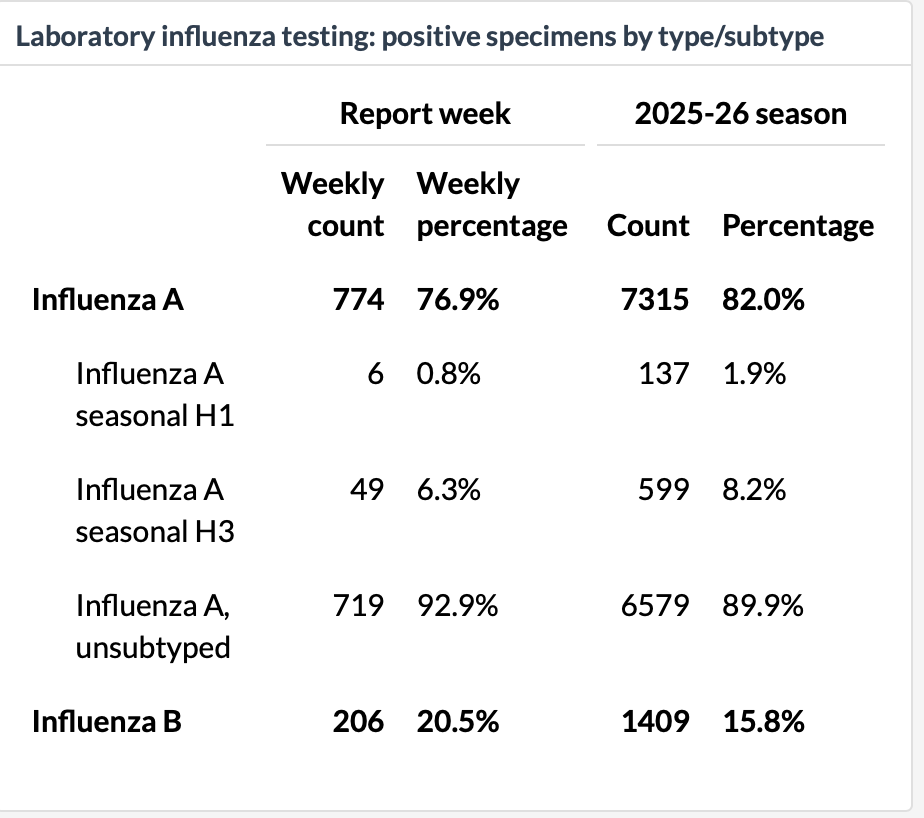Click the table title about laboratory influenza testing

point(420,37)
